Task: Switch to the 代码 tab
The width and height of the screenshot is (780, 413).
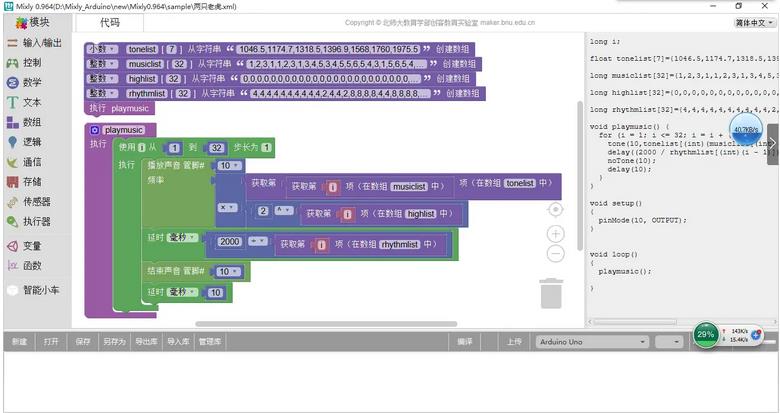Action: 109,22
